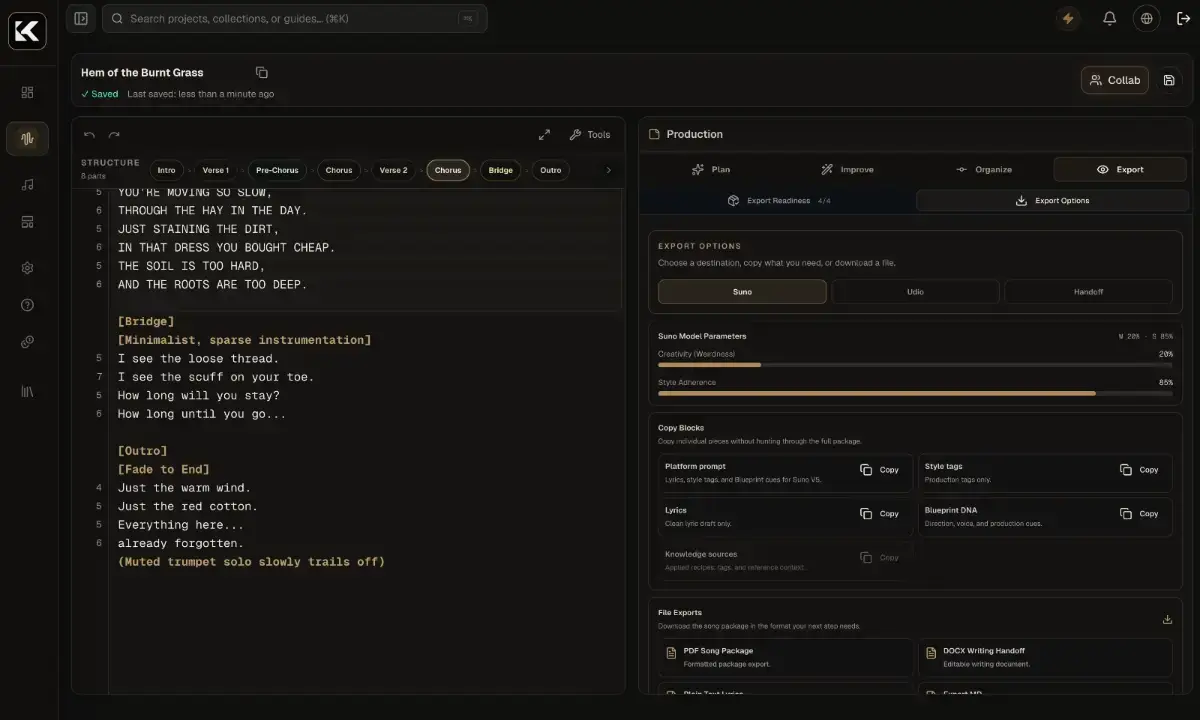Click the undo arrow icon in editor
This screenshot has width=1200, height=720.
pyautogui.click(x=89, y=135)
